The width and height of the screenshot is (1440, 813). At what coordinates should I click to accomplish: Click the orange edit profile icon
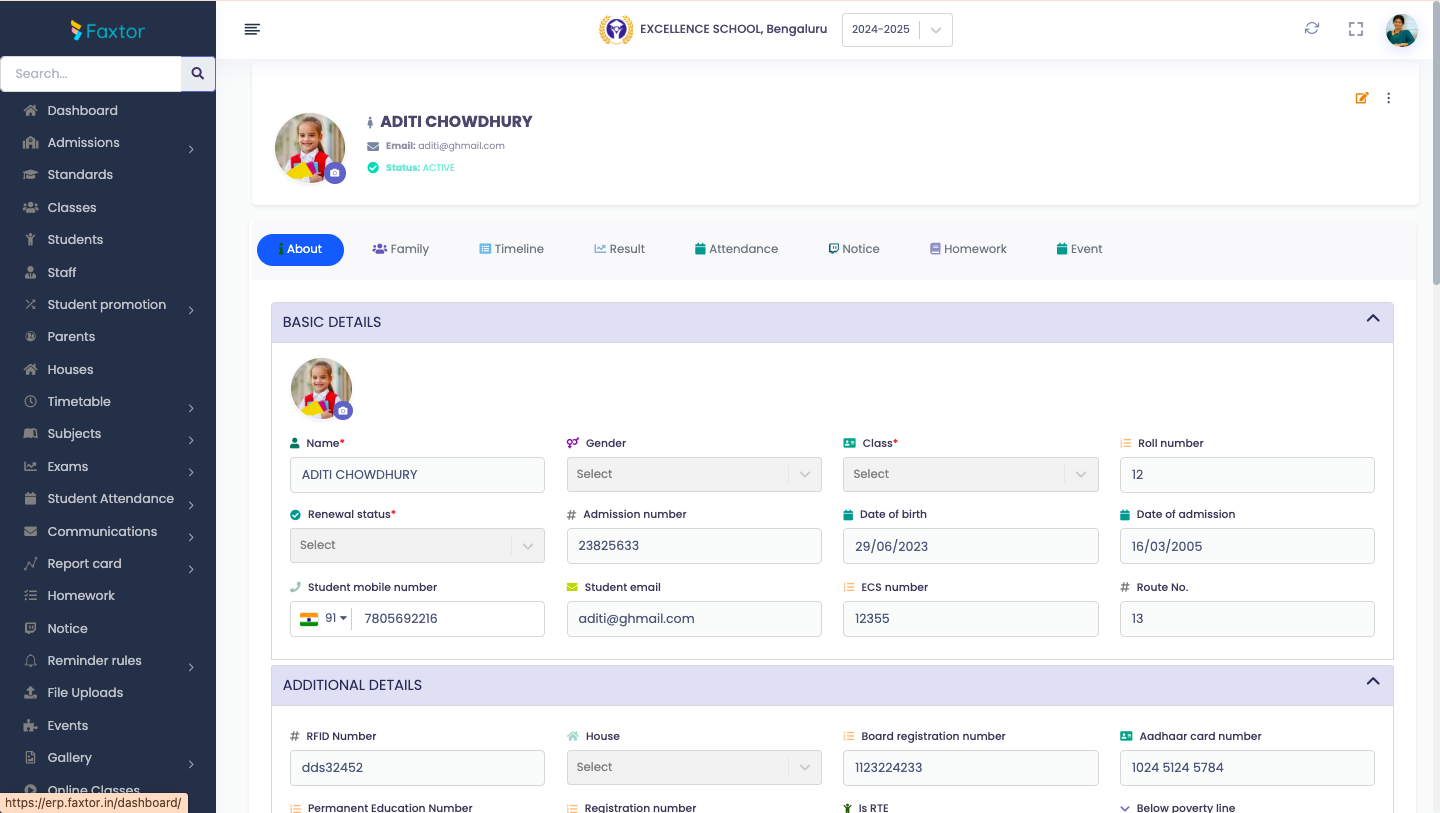coord(1361,98)
